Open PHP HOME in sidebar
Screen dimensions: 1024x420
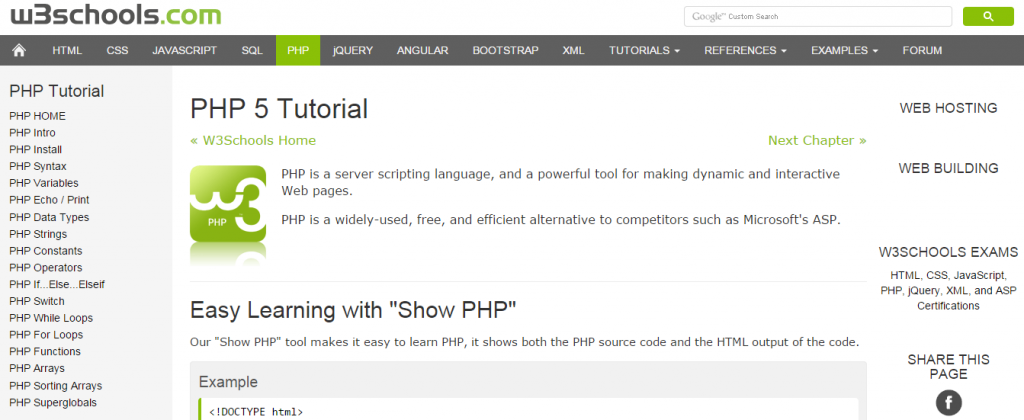tap(37, 116)
